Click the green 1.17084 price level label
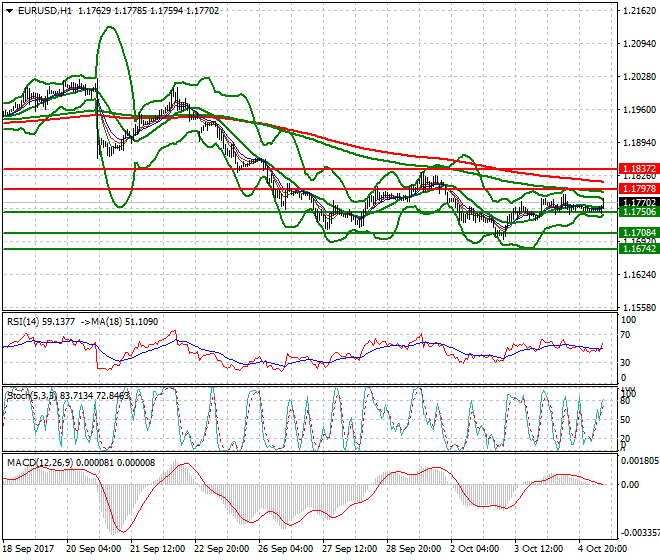 (638, 232)
